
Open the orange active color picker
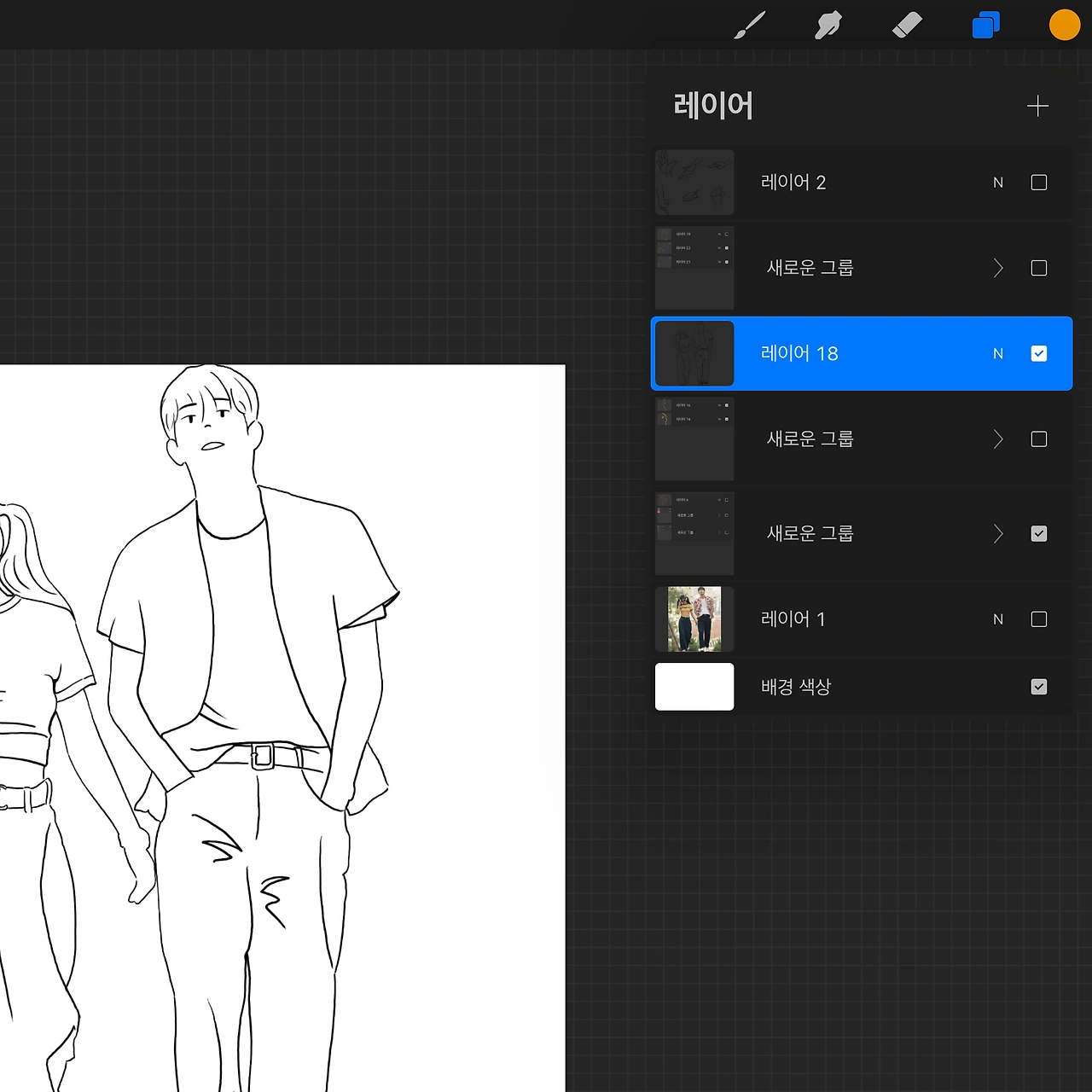[1064, 26]
